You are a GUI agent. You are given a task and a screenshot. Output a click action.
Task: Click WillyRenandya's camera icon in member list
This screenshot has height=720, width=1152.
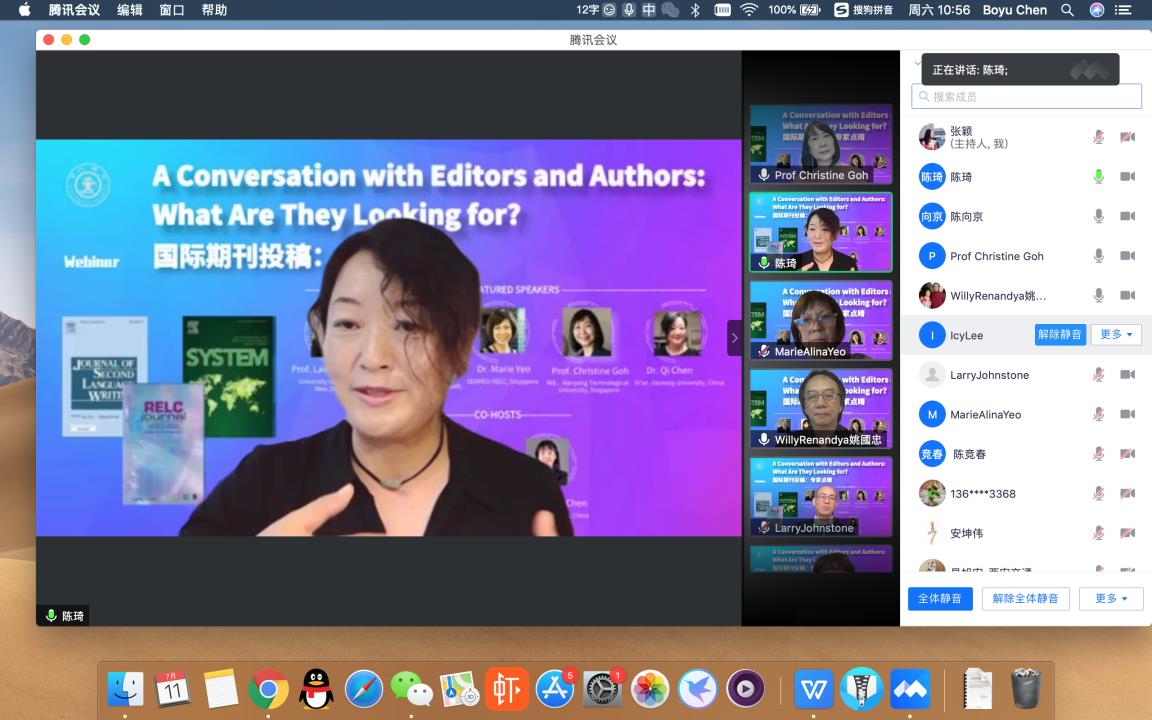click(x=1127, y=295)
